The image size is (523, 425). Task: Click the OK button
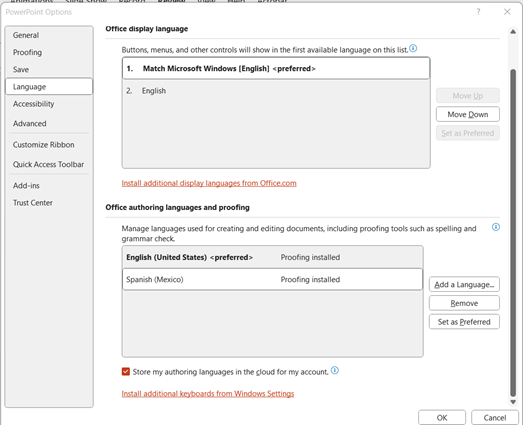click(442, 418)
